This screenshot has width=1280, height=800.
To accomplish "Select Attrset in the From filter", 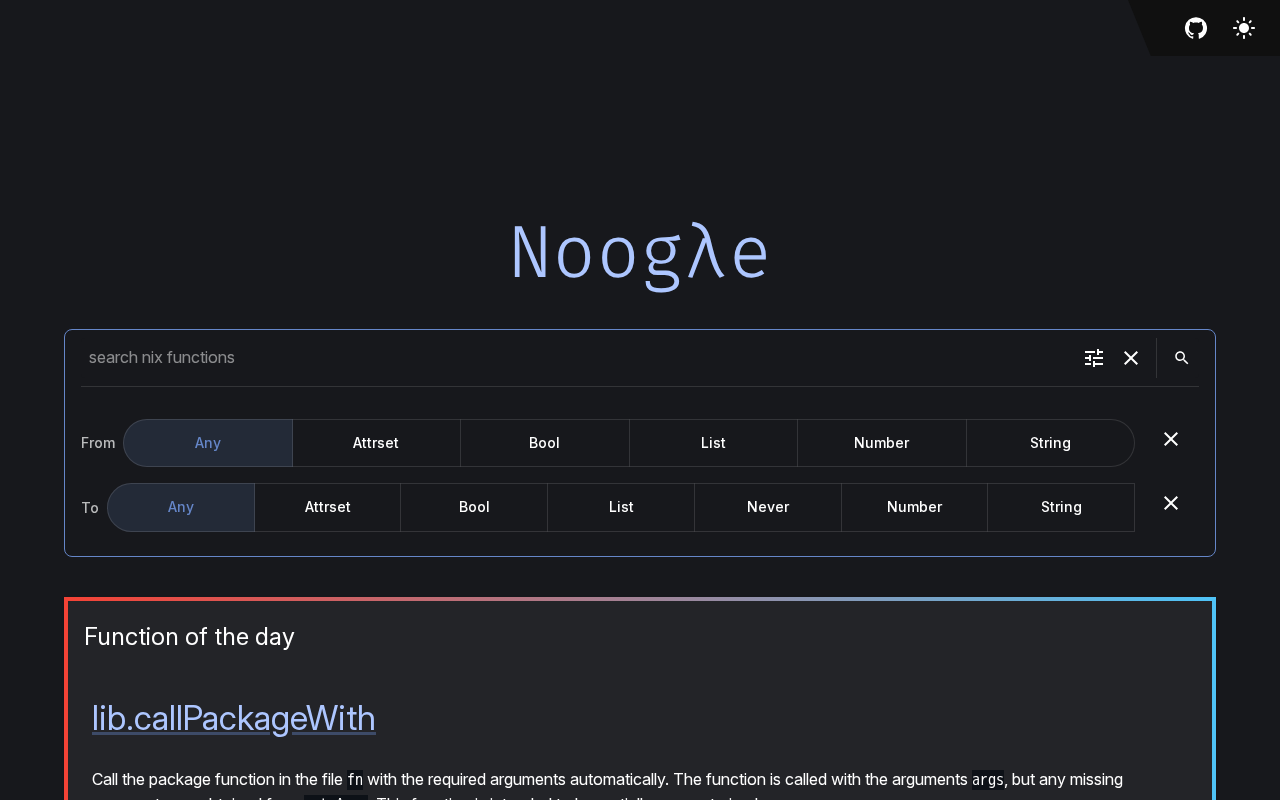I will click(x=376, y=443).
